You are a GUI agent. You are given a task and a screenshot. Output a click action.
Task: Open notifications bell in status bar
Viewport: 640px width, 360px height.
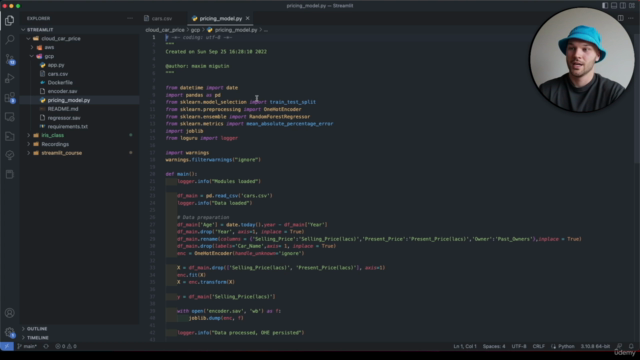(x=631, y=346)
